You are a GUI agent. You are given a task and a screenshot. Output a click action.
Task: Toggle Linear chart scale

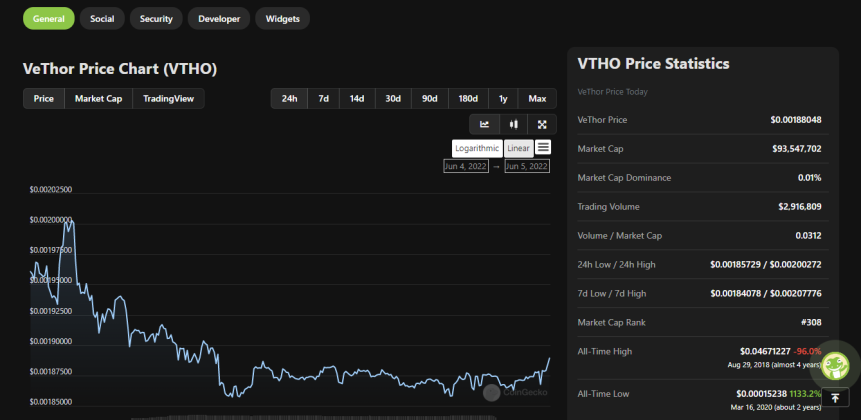coord(518,148)
